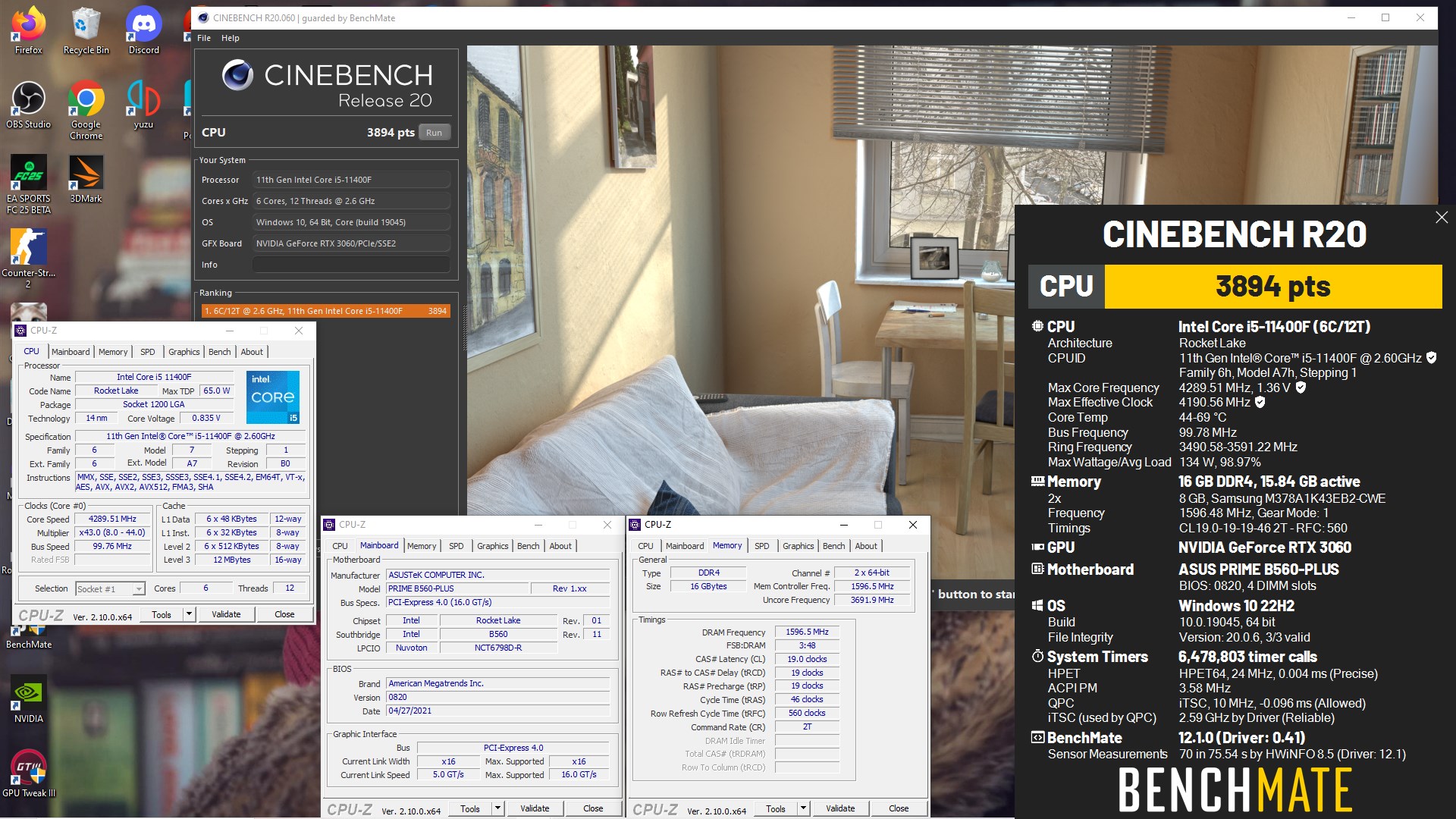Click Close in CPU-Z CPU window

pyautogui.click(x=284, y=614)
